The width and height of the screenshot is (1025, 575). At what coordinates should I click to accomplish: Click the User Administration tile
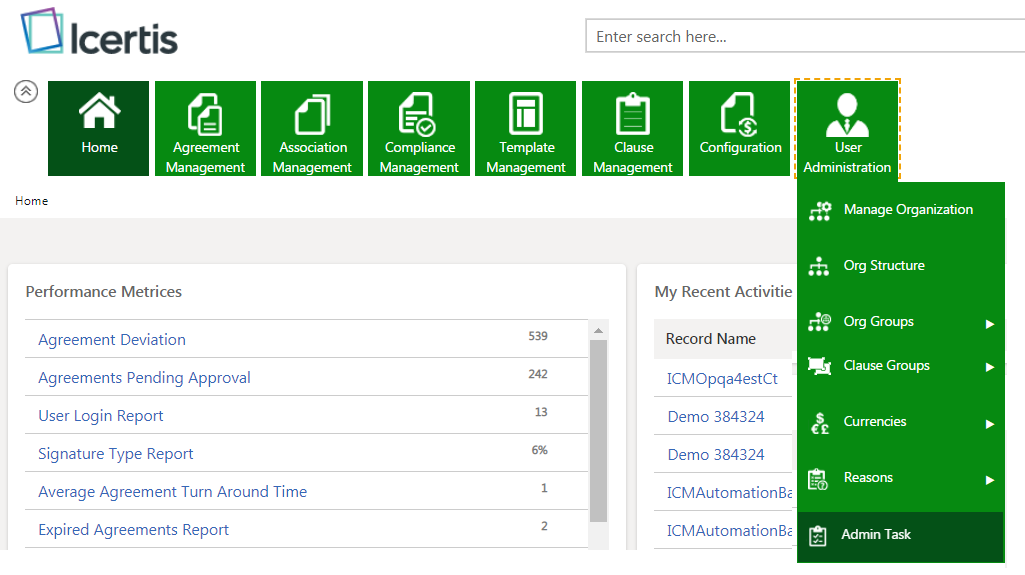click(847, 129)
